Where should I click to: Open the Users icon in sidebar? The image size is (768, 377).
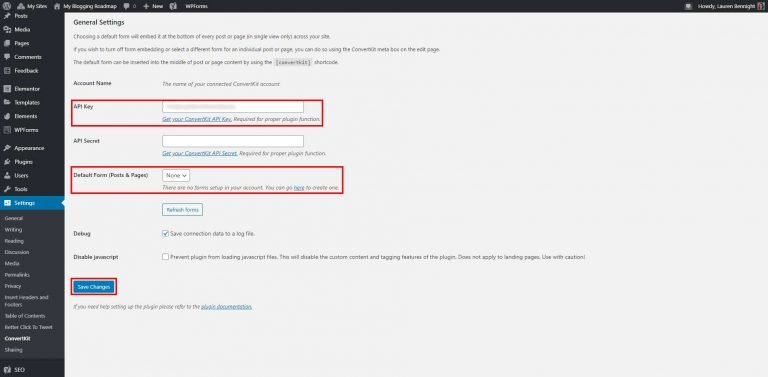pos(7,175)
